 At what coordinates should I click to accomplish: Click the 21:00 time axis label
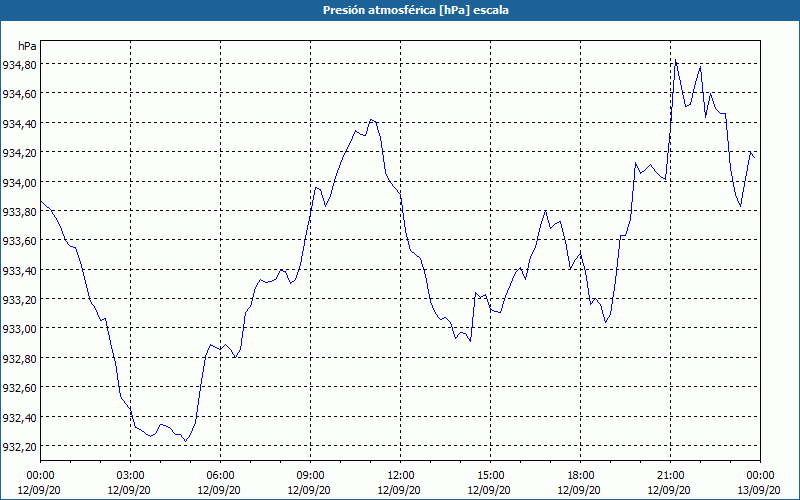pyautogui.click(x=670, y=476)
